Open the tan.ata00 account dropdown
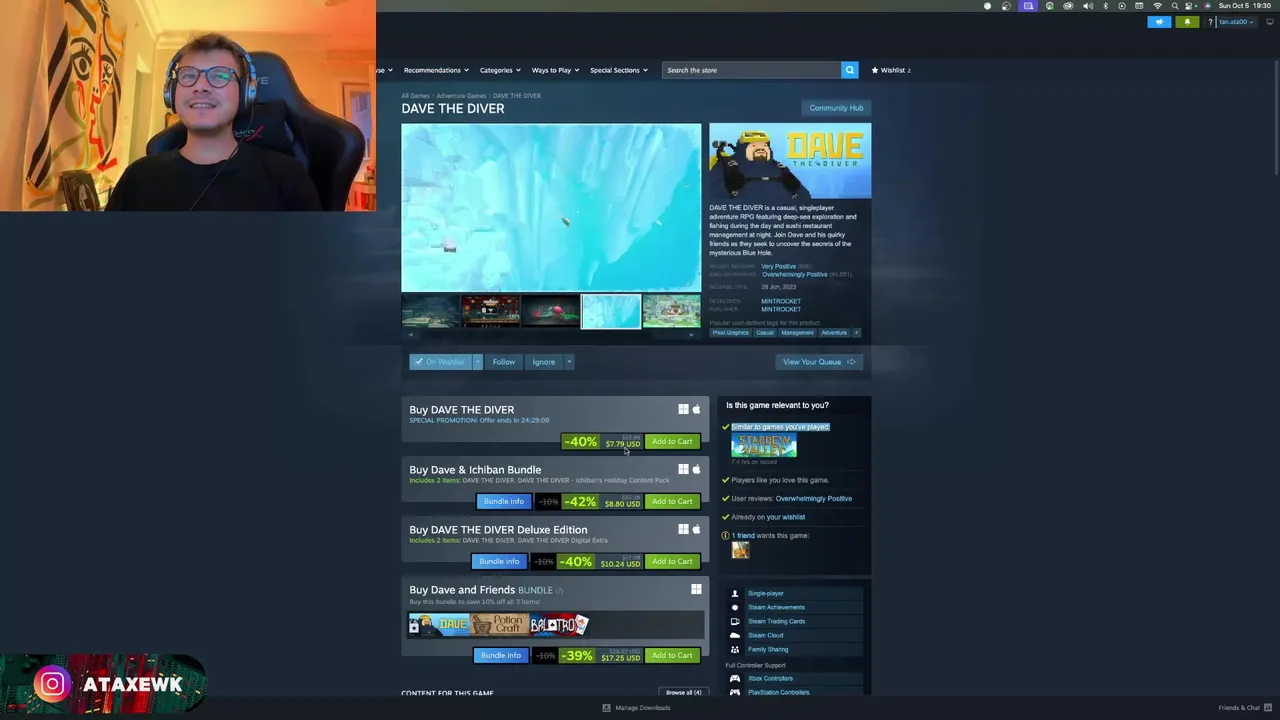This screenshot has height=720, width=1280. tap(1236, 22)
